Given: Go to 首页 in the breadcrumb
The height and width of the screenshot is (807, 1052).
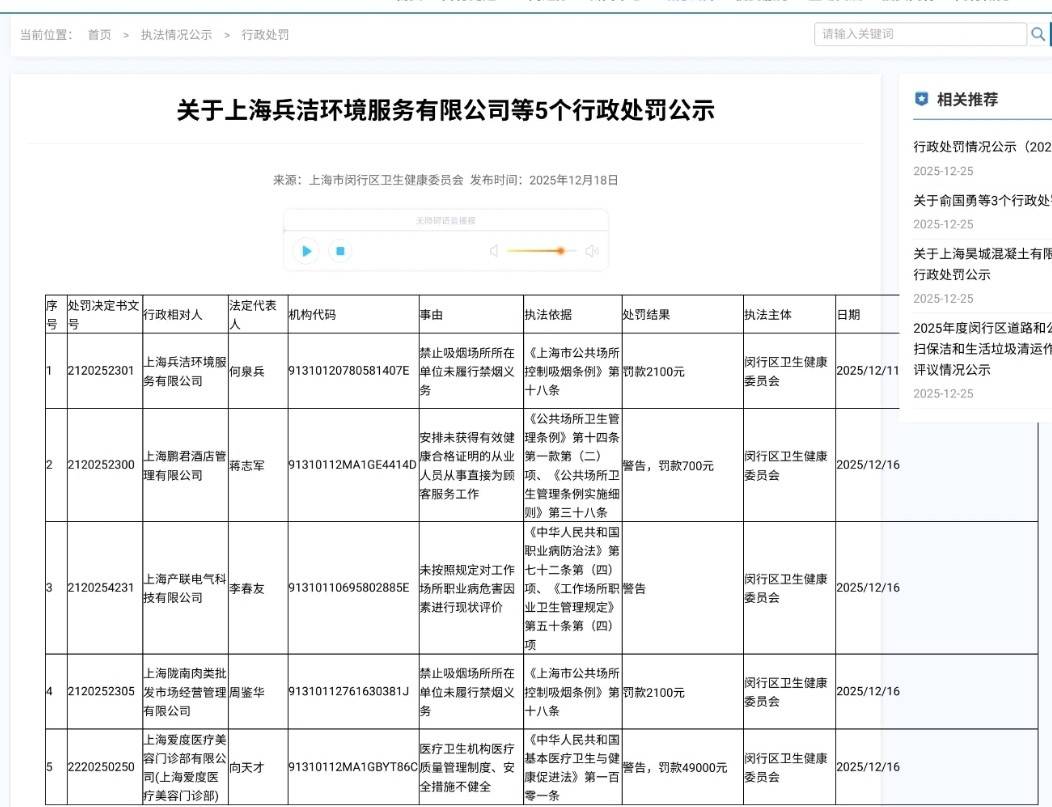Looking at the screenshot, I should tap(99, 35).
